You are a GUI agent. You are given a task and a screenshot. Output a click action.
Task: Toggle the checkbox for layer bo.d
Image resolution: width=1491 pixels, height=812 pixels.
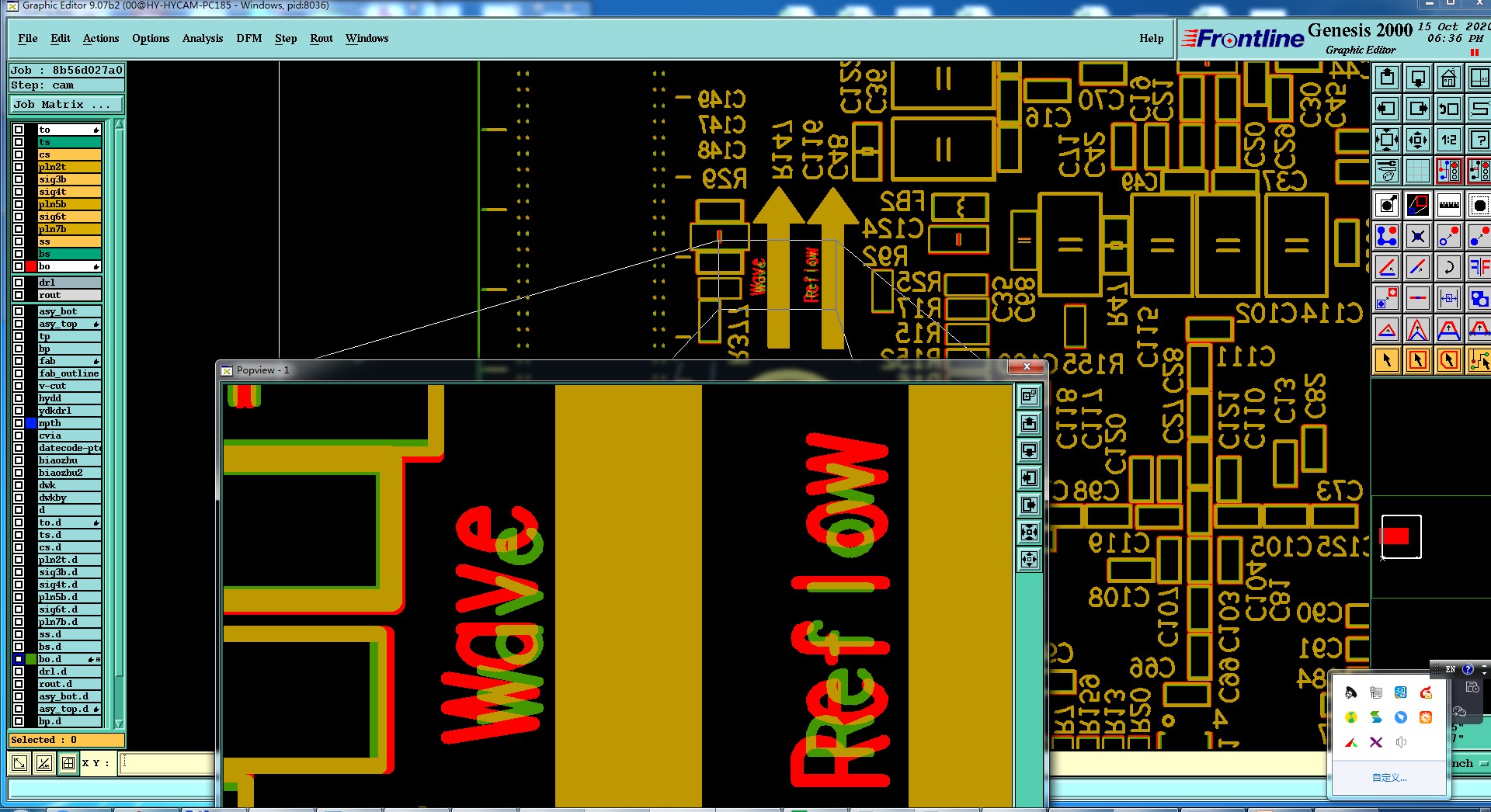[19, 659]
